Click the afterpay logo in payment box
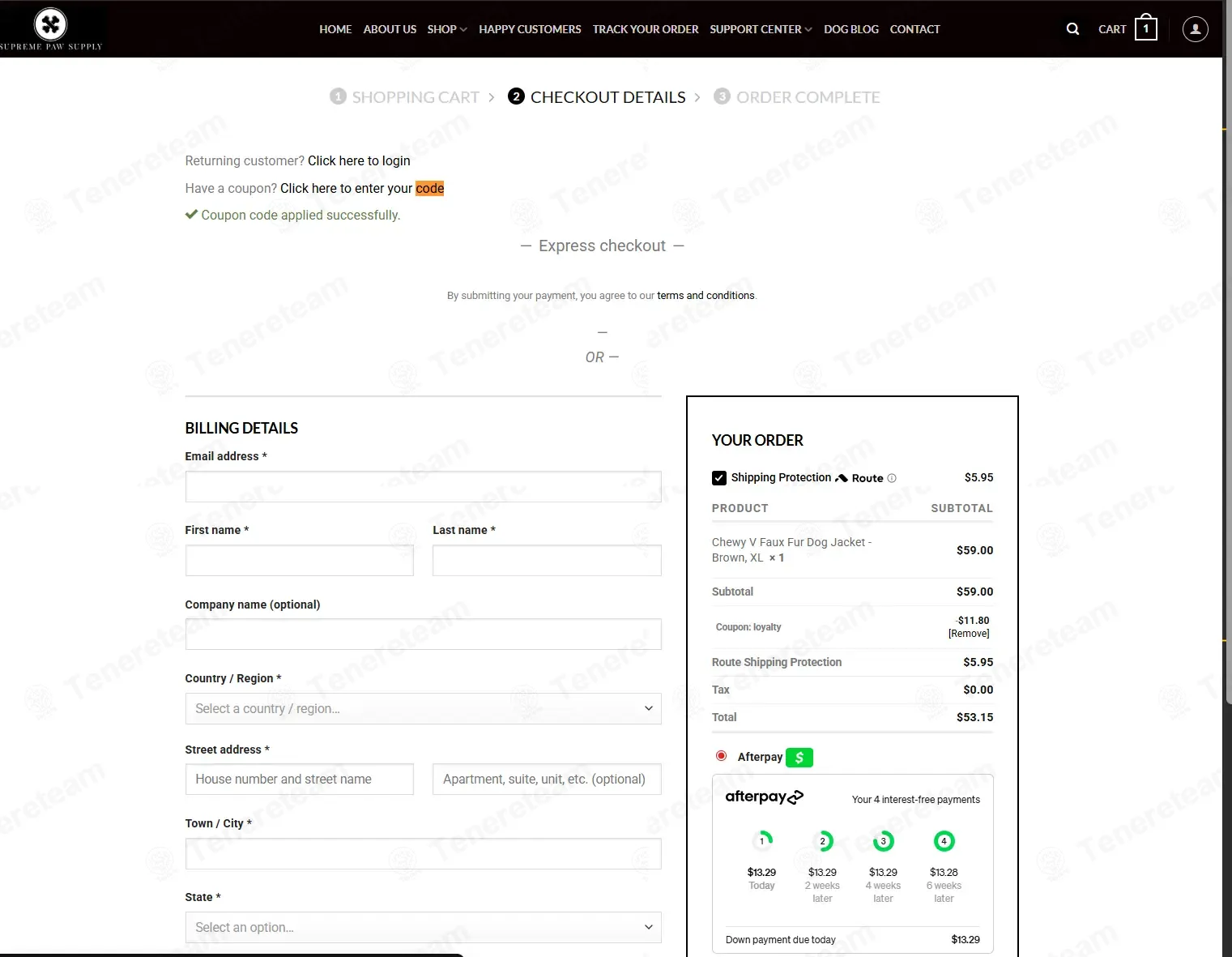The height and width of the screenshot is (957, 1232). tap(764, 797)
